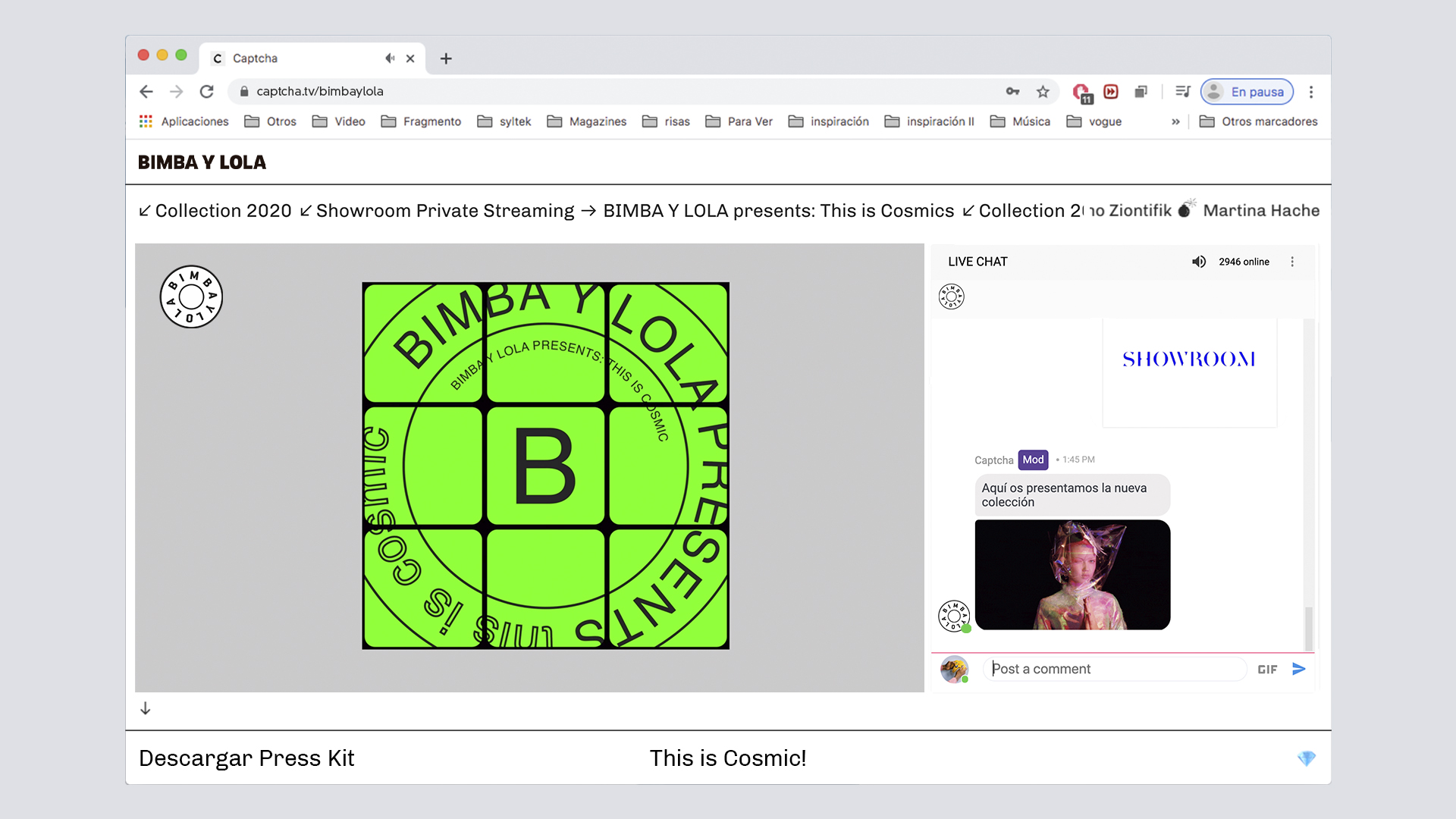Open saved password key icon
1456x819 pixels.
(1012, 92)
